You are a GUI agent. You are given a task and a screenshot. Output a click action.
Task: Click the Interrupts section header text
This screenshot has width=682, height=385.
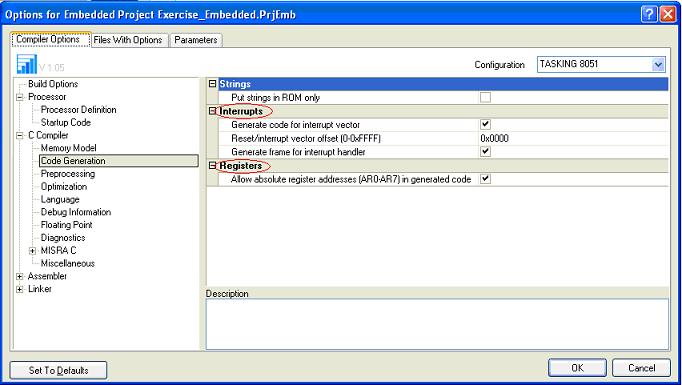[241, 111]
